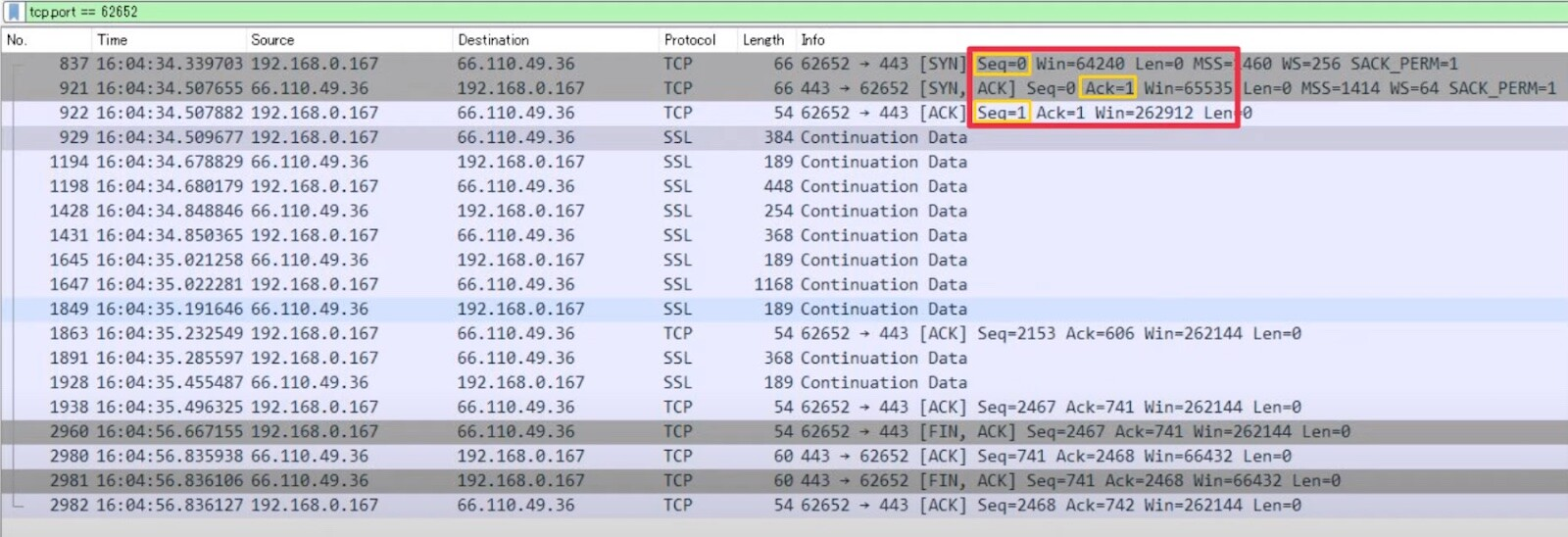
Task: Sort by the No. column header
Action: [17, 40]
